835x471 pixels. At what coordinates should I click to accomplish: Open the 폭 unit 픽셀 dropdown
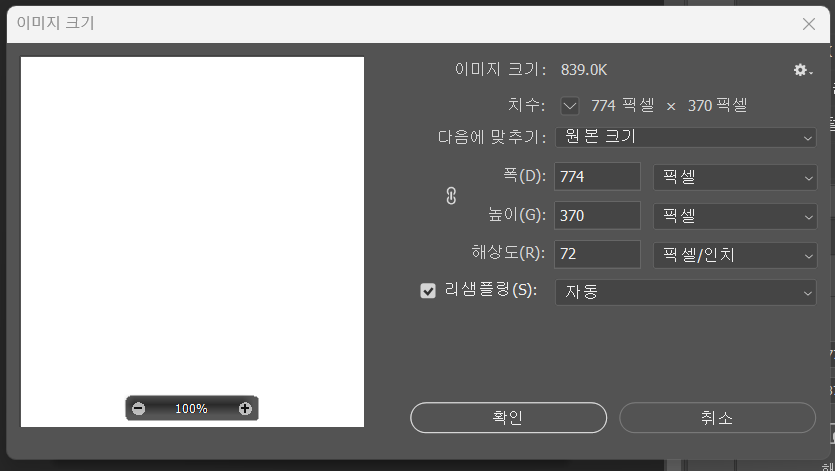pyautogui.click(x=734, y=177)
